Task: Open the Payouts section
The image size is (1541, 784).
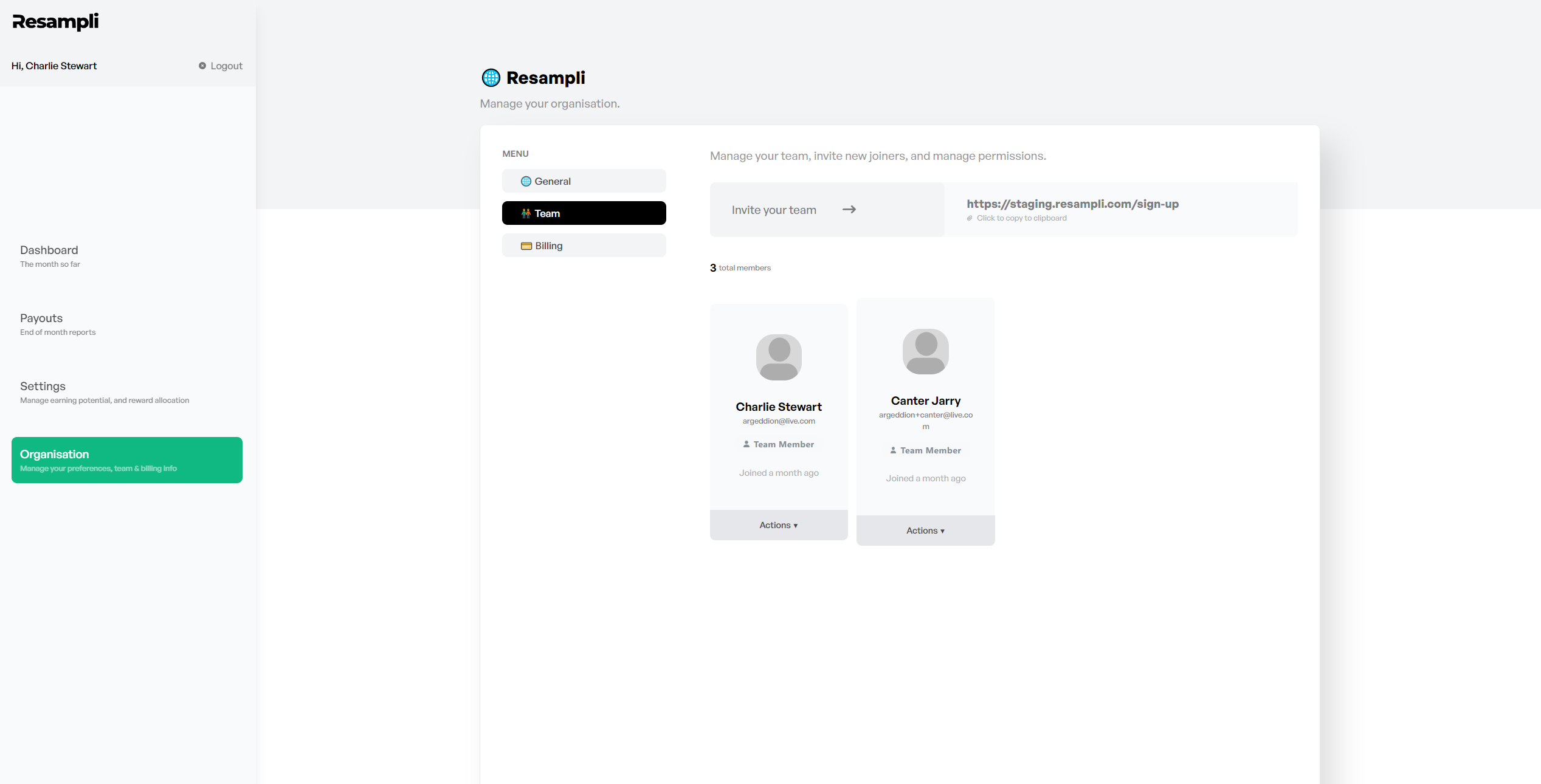Action: pos(127,324)
